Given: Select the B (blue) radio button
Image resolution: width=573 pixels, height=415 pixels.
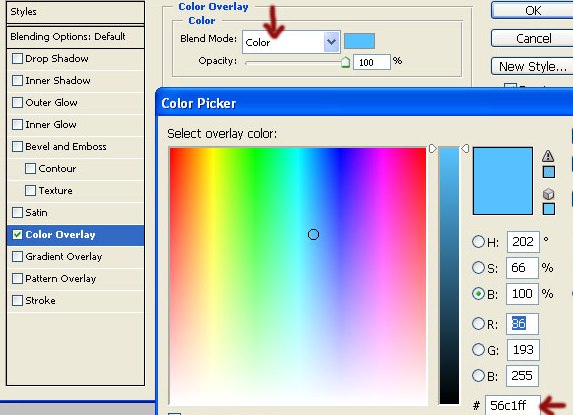Looking at the screenshot, I should click(x=478, y=376).
